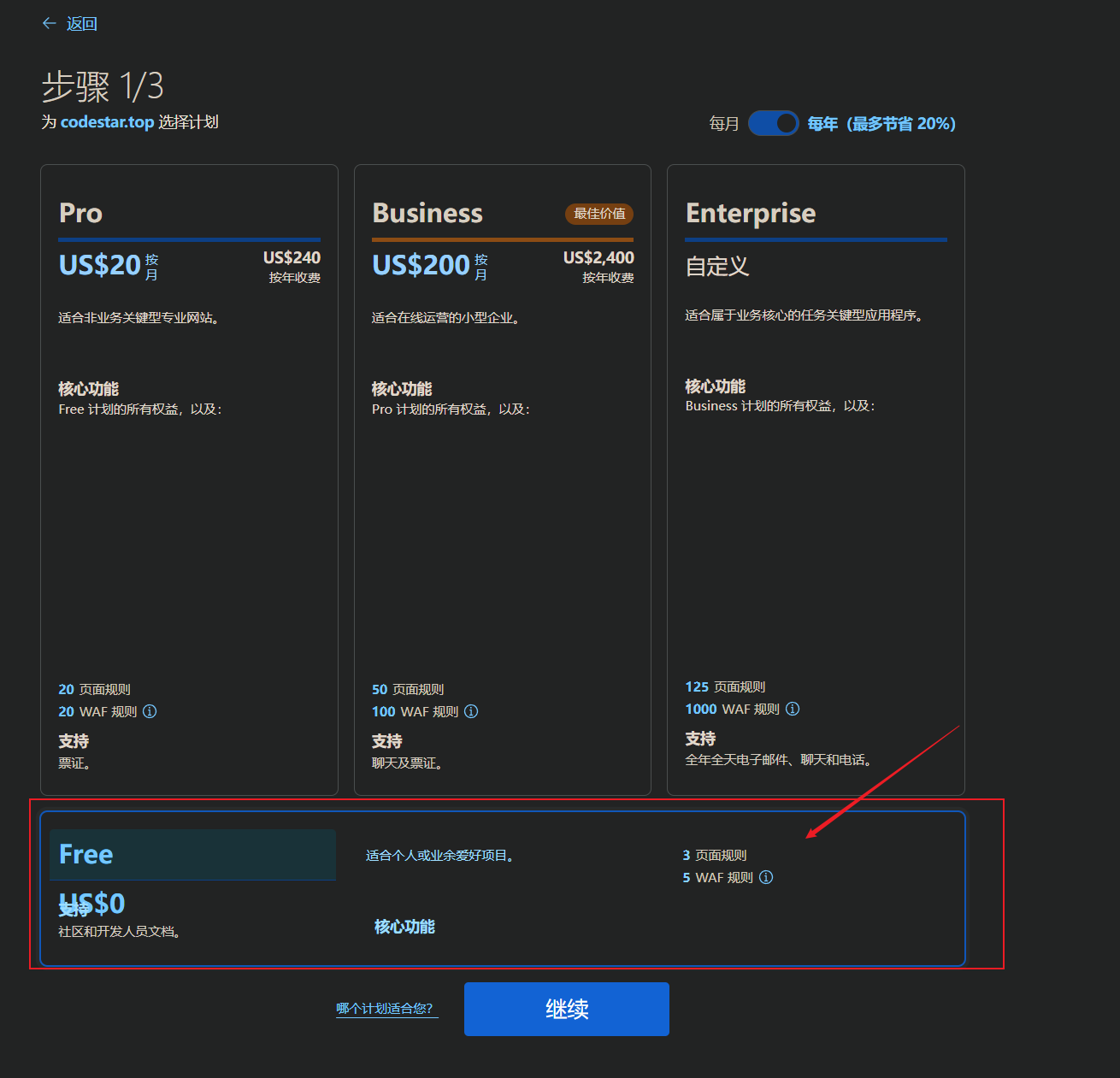Click the back arrow icon
Image resolution: width=1120 pixels, height=1078 pixels.
50,23
